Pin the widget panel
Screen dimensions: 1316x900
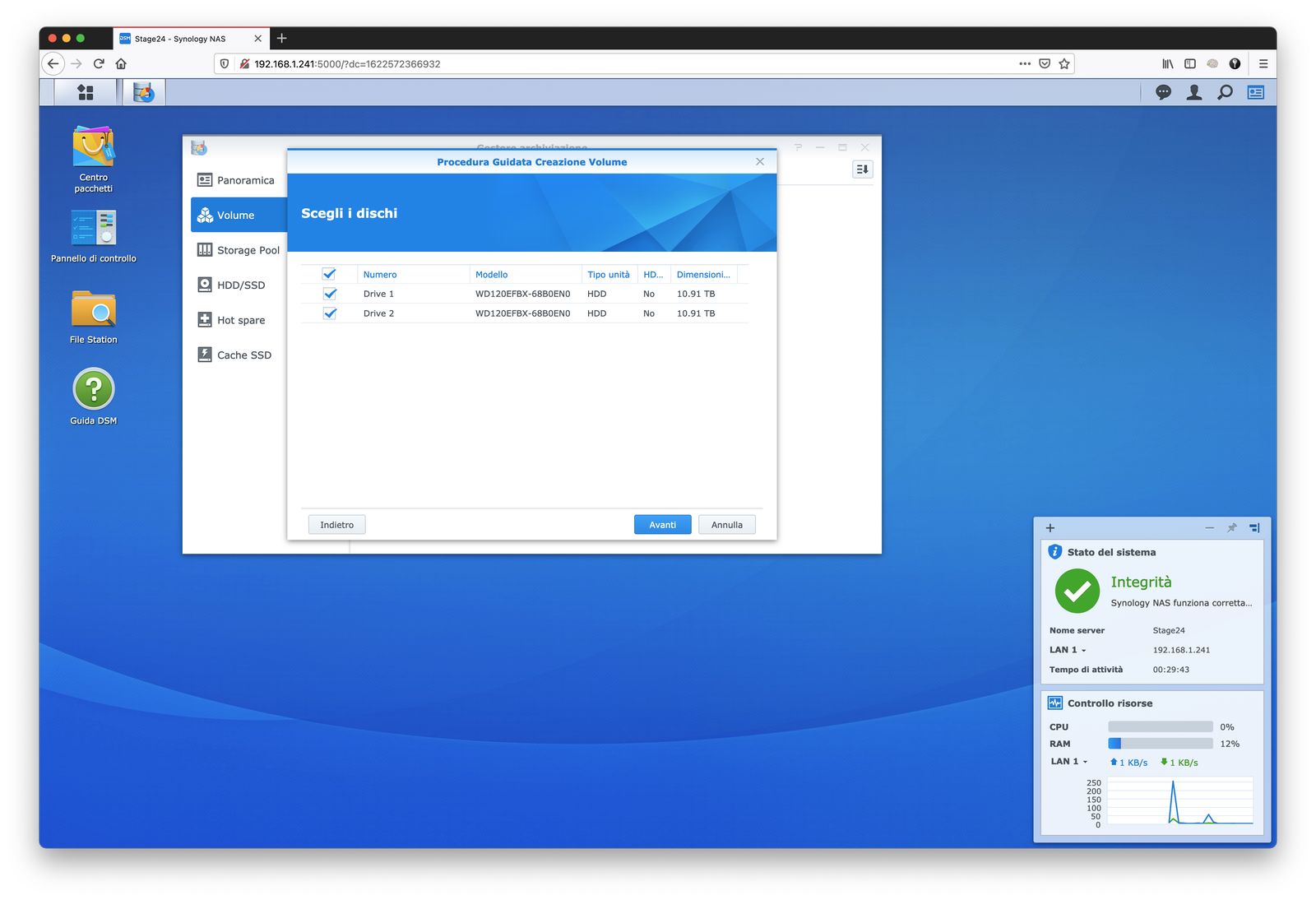tap(1232, 528)
